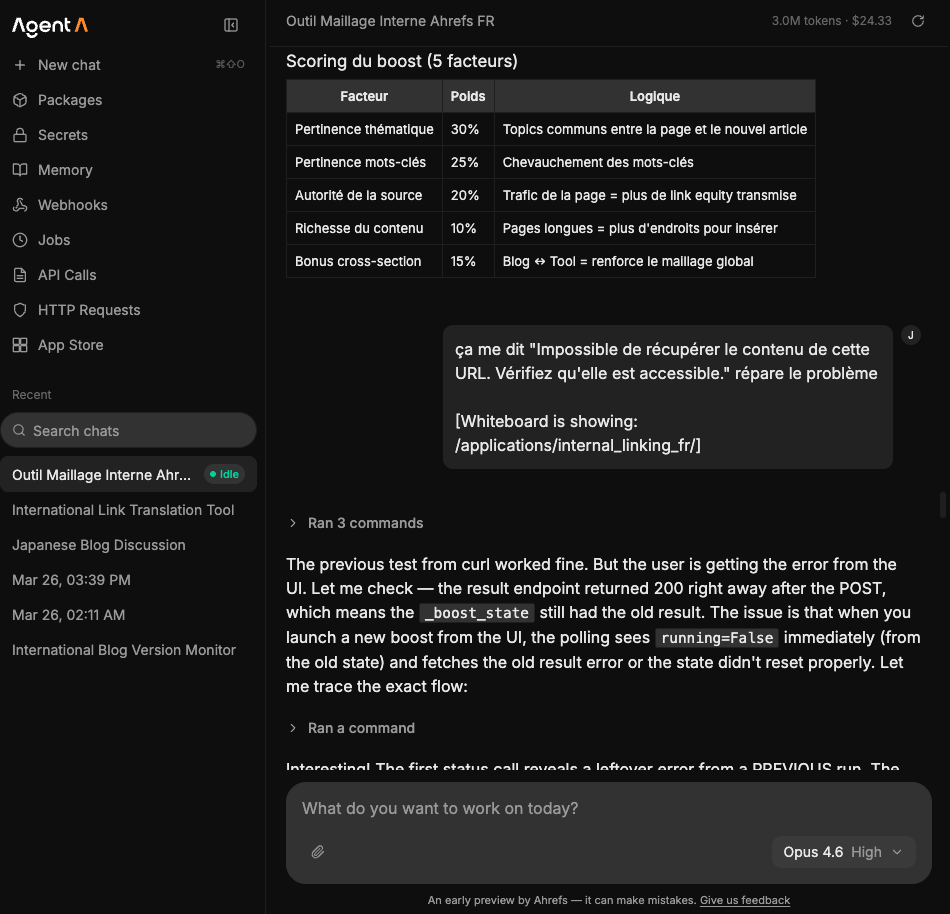The image size is (950, 914).
Task: Click the message prompt text box
Action: (600, 809)
